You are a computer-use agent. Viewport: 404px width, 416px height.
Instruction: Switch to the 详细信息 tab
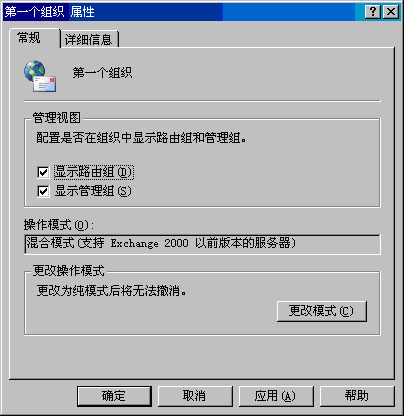[x=89, y=39]
